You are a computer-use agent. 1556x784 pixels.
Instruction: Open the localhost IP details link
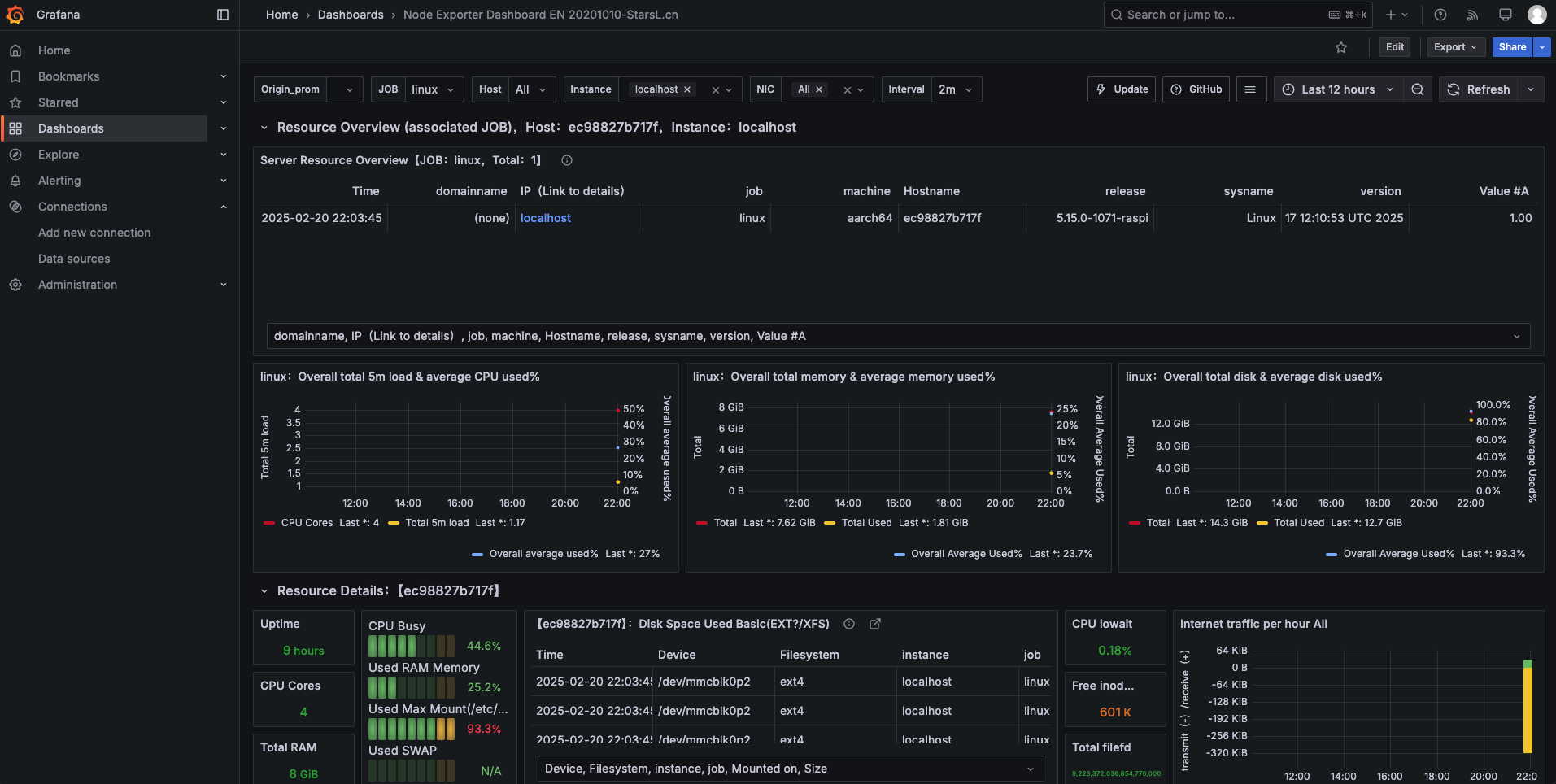546,218
